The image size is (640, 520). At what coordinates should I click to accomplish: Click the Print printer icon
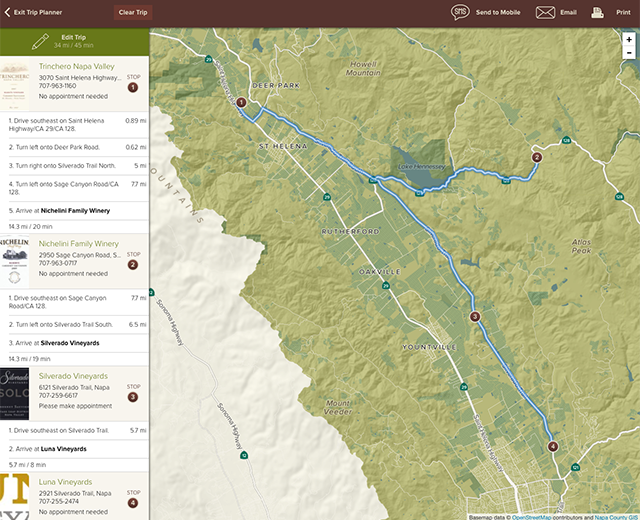click(x=598, y=12)
